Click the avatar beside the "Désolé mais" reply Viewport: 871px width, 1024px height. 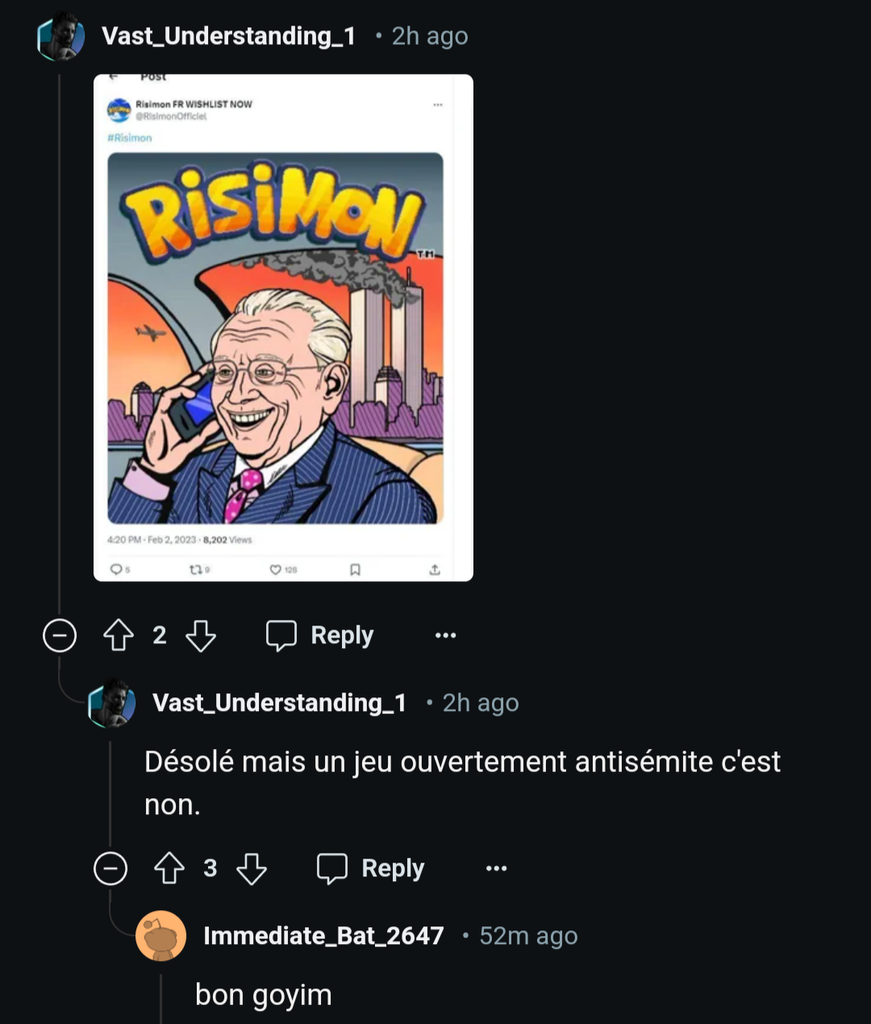point(111,704)
